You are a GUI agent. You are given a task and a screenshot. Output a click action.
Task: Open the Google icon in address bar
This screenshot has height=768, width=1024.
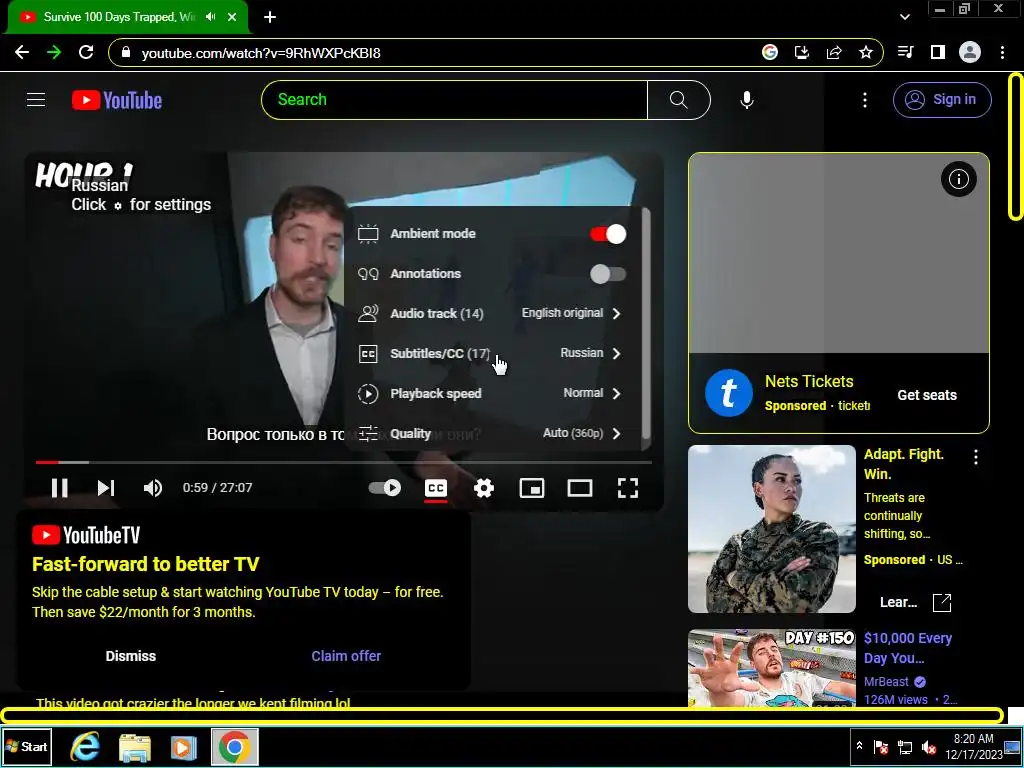(x=770, y=53)
